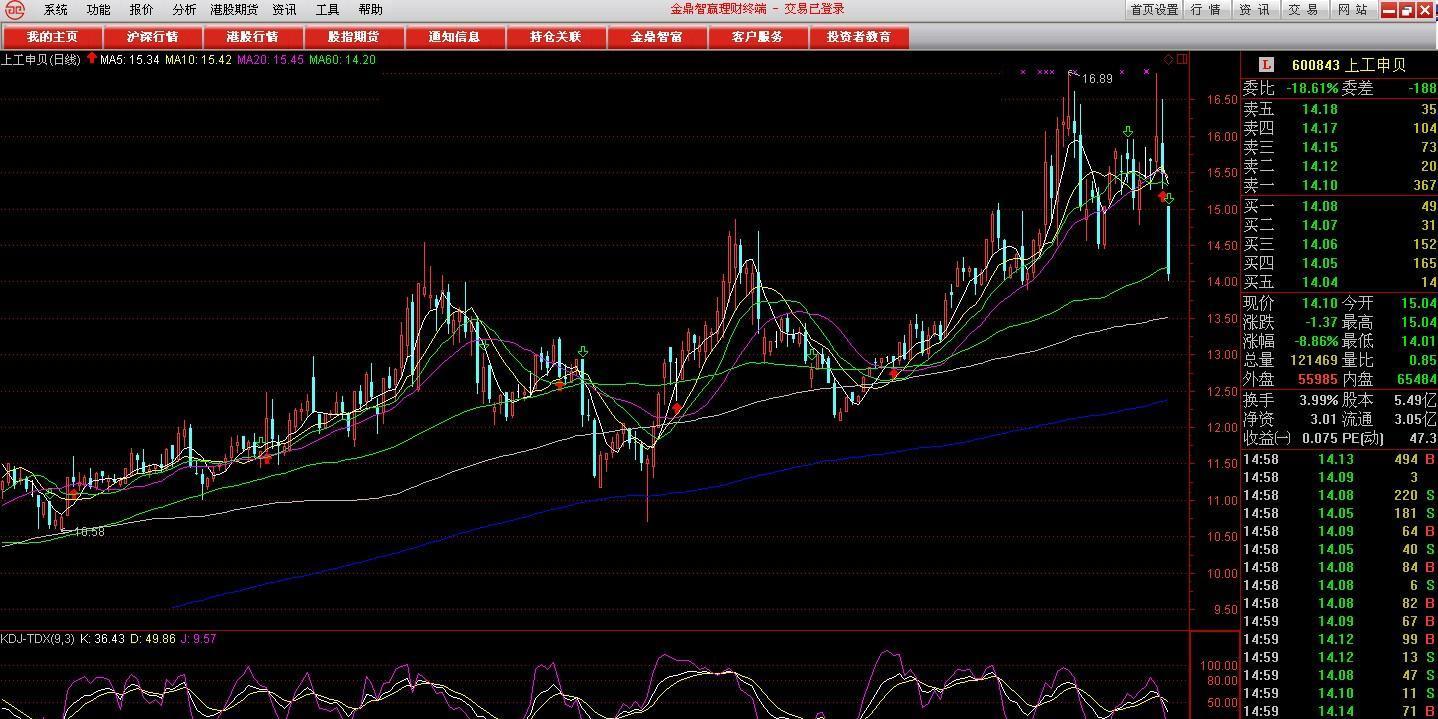
Task: Click the MA20: 15.45 indicator label
Action: (270, 59)
